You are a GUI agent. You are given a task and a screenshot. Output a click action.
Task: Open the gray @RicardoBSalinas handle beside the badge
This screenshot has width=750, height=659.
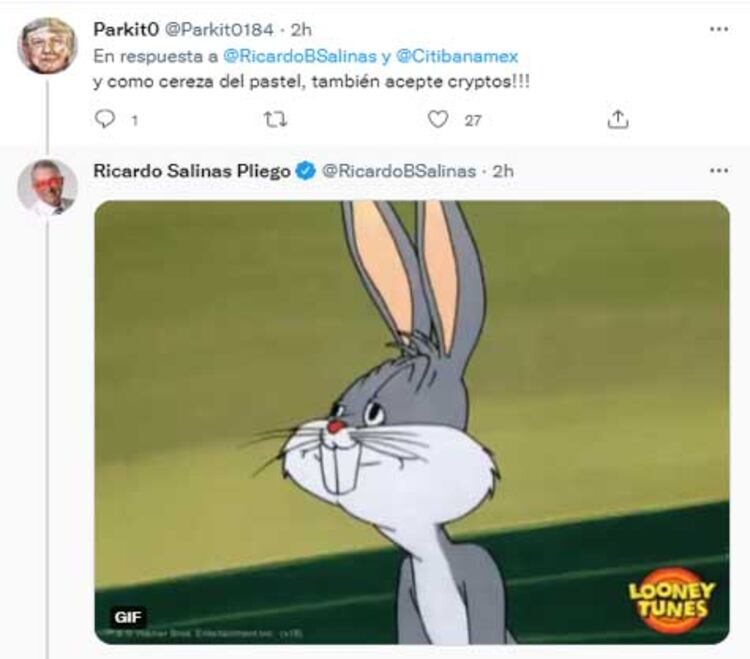point(398,171)
